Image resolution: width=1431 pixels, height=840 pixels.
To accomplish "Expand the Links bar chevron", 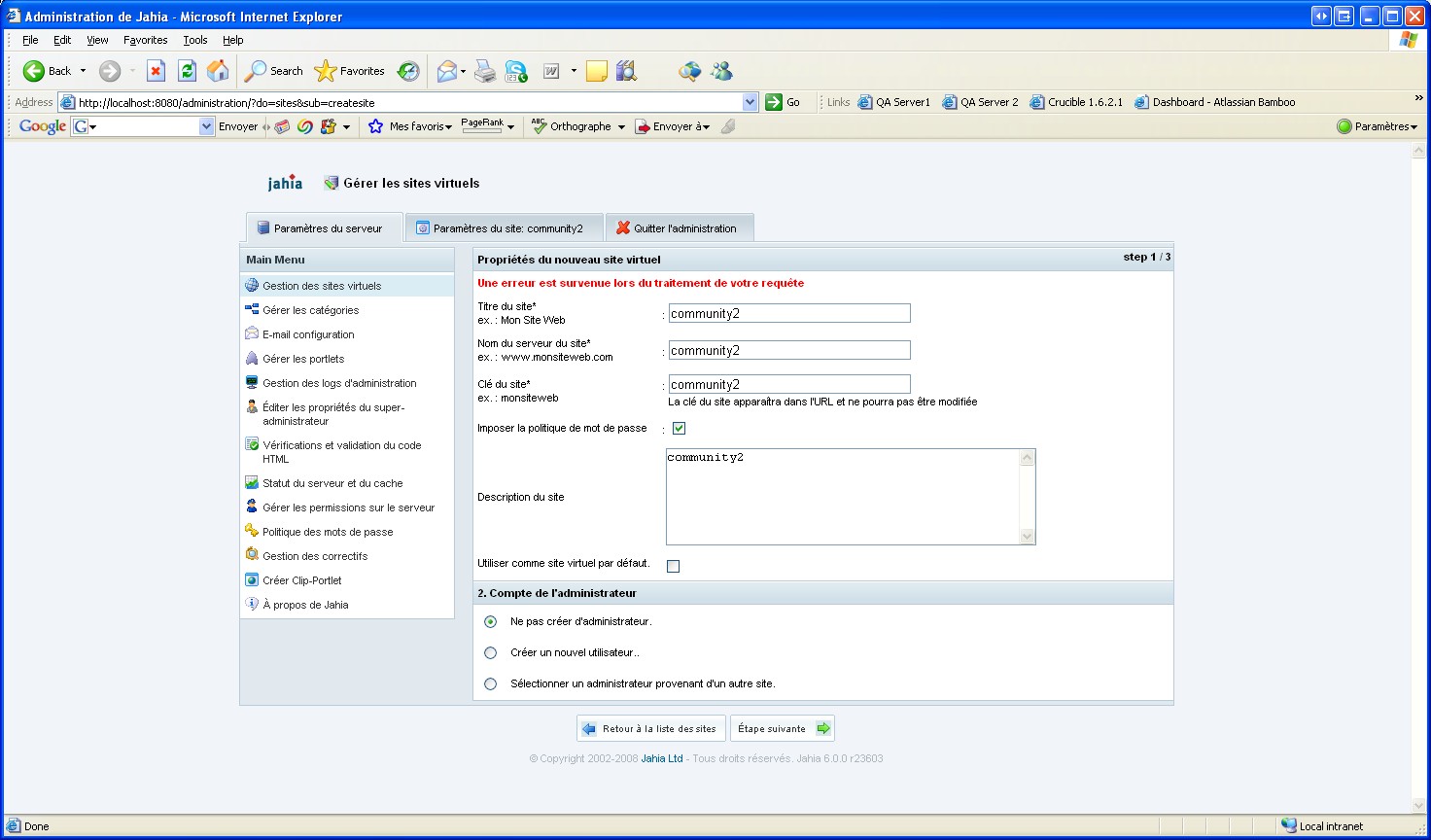I will click(x=1418, y=98).
